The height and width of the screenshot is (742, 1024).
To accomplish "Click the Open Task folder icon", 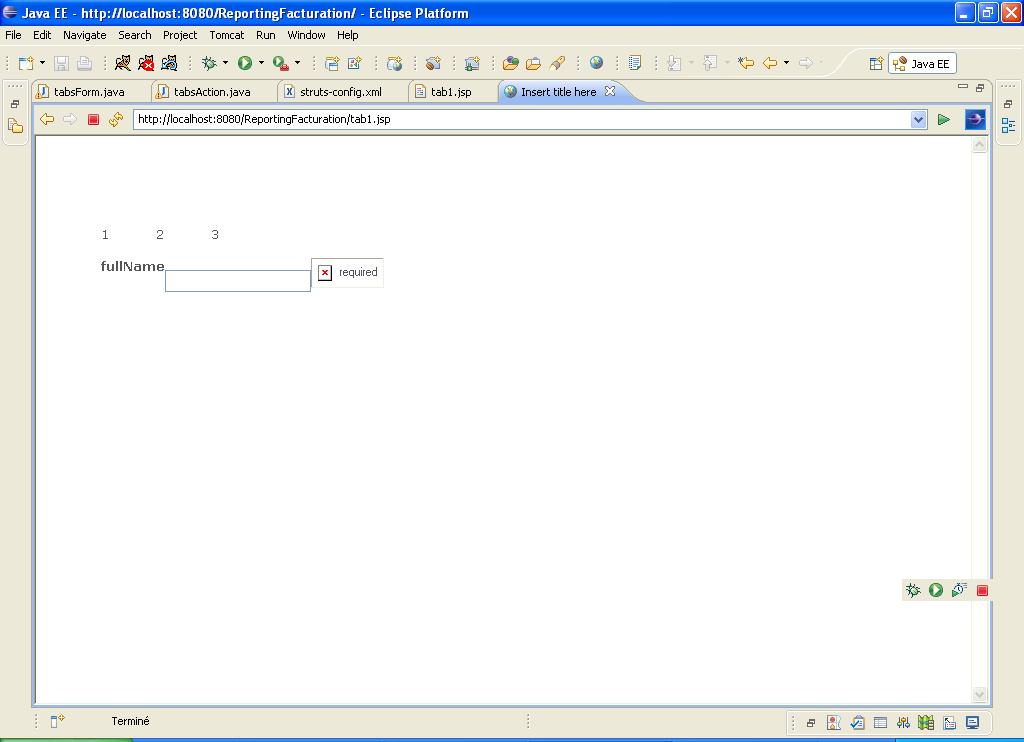I will 534,63.
